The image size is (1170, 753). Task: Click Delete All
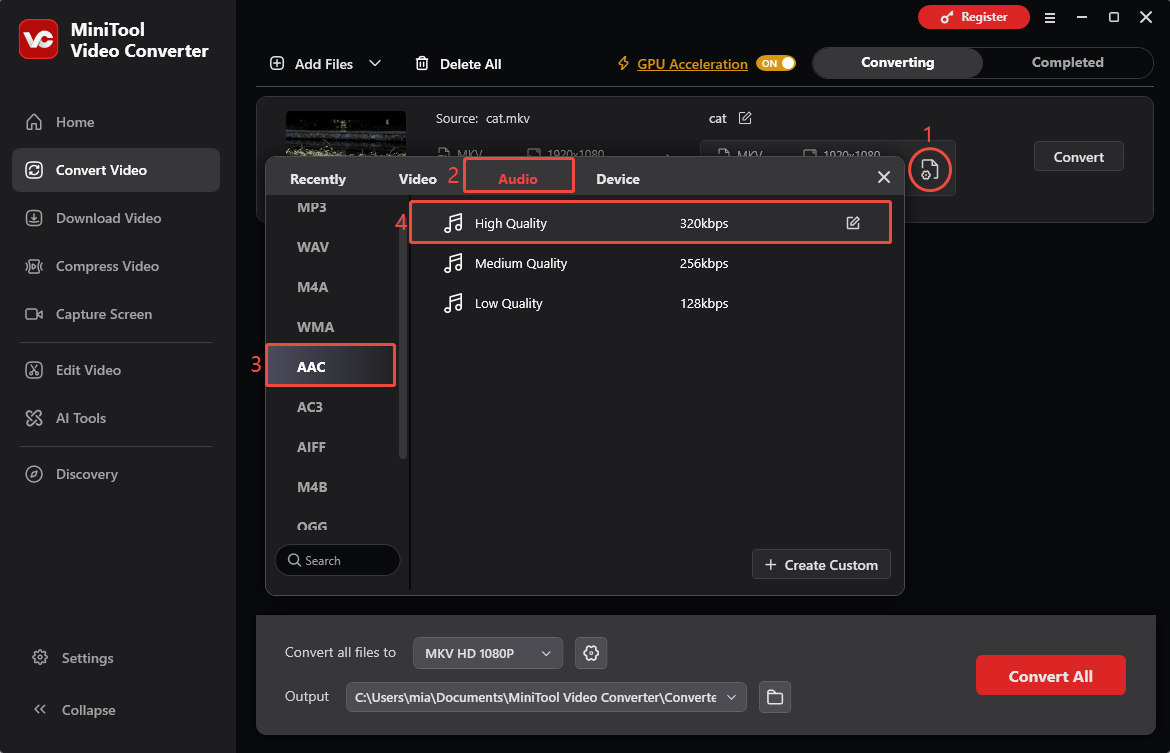[x=458, y=64]
